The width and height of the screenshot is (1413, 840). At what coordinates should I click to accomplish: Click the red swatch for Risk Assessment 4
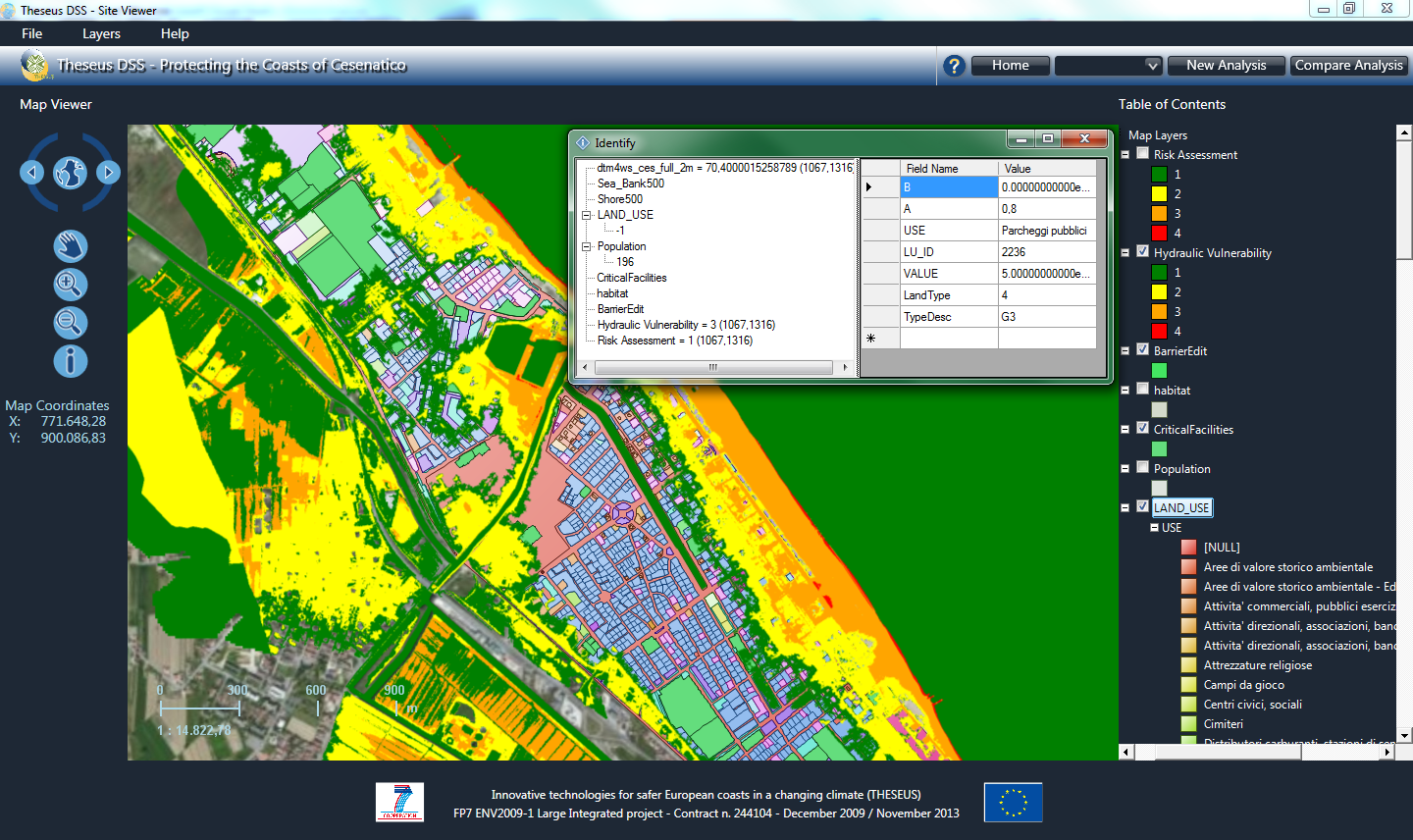1159,233
